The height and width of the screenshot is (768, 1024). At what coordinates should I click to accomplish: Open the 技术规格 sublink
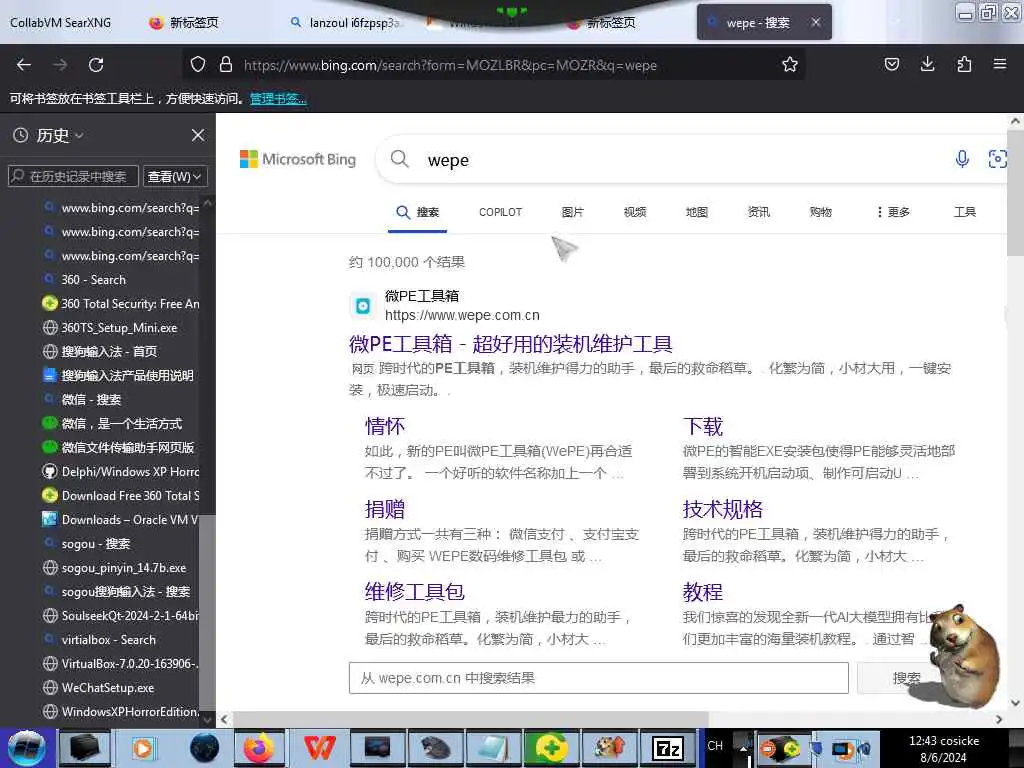click(722, 509)
